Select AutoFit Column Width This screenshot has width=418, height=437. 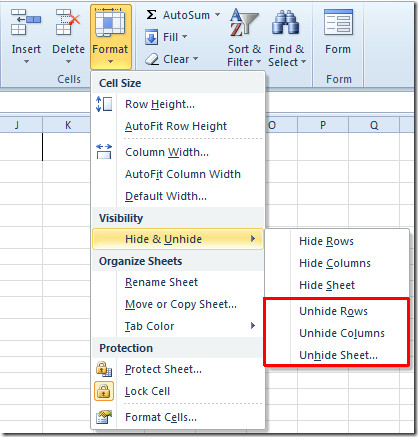[178, 174]
